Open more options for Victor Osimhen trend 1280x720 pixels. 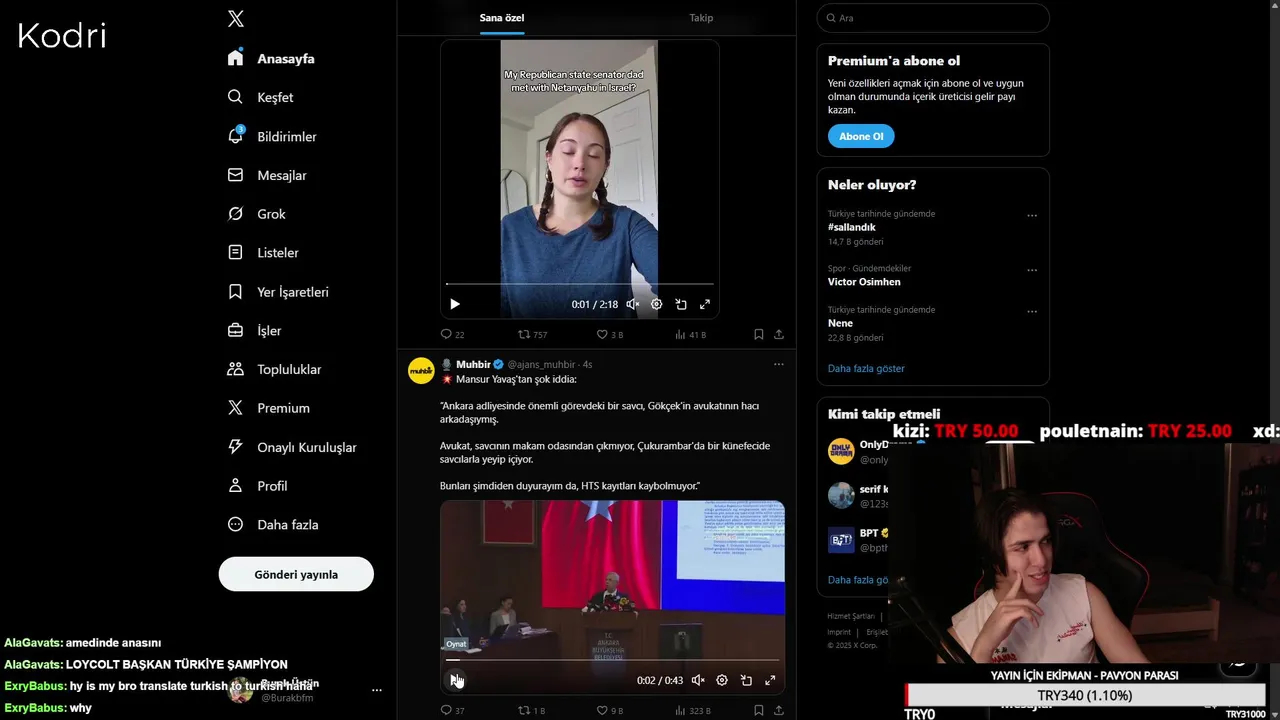coord(1032,270)
